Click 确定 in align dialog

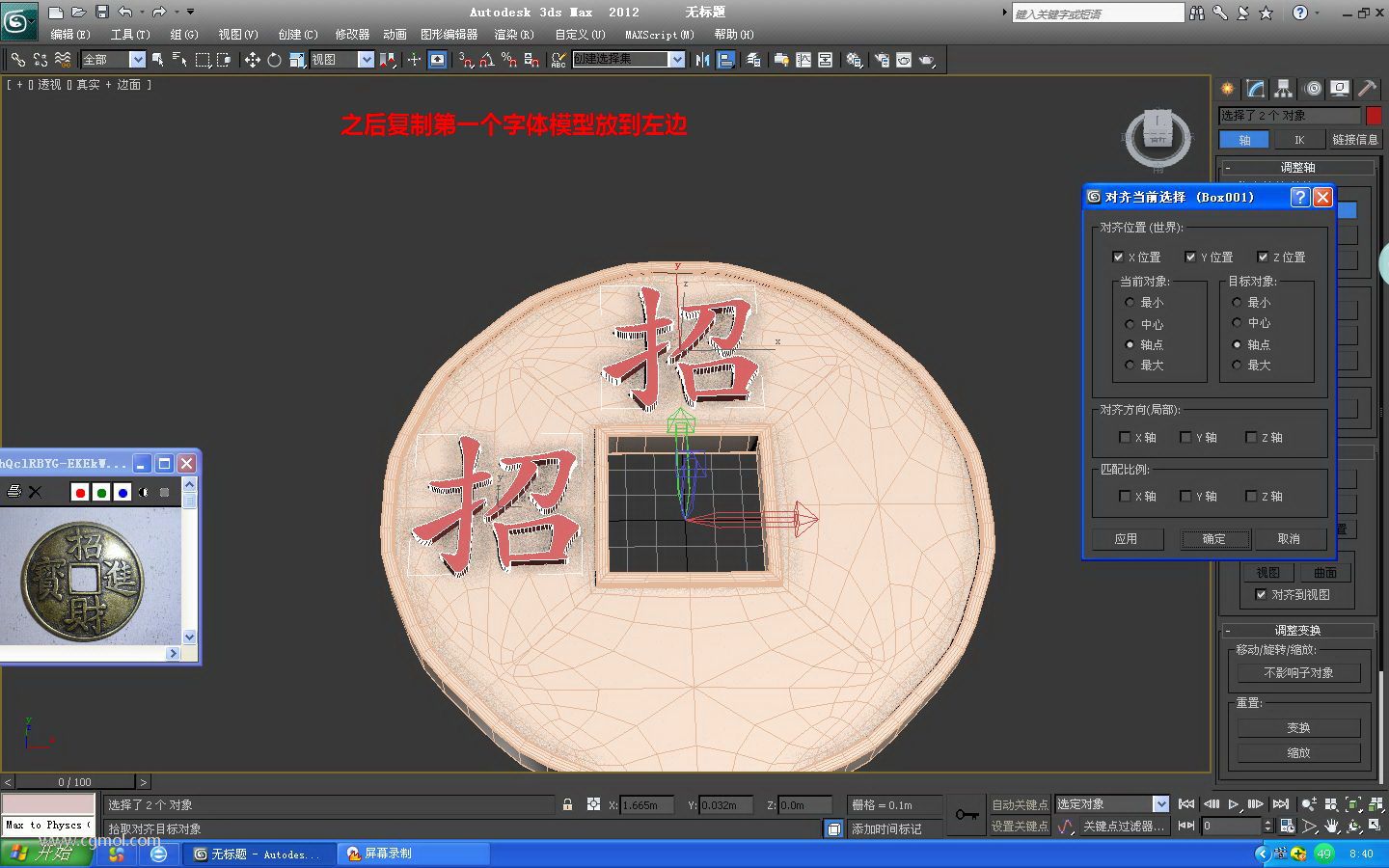pos(1214,539)
